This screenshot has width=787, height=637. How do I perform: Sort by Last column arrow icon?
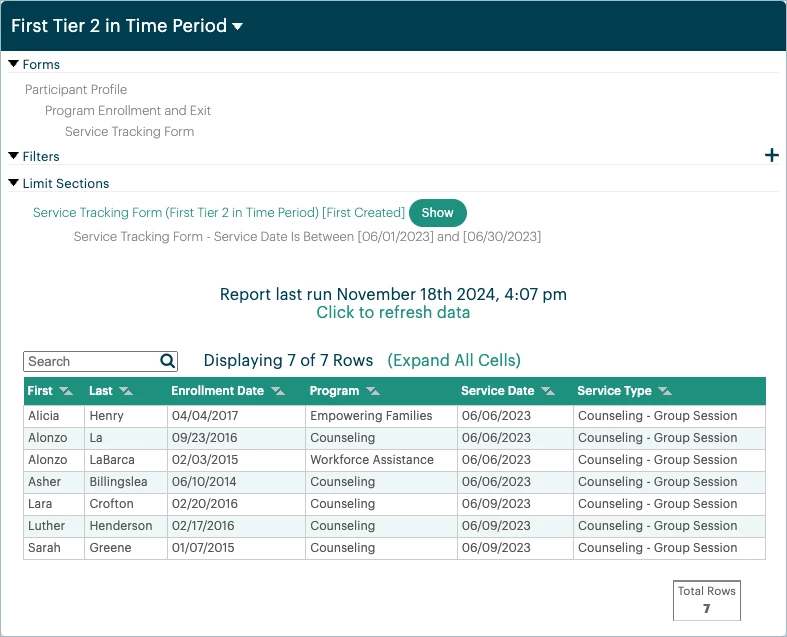pos(126,391)
